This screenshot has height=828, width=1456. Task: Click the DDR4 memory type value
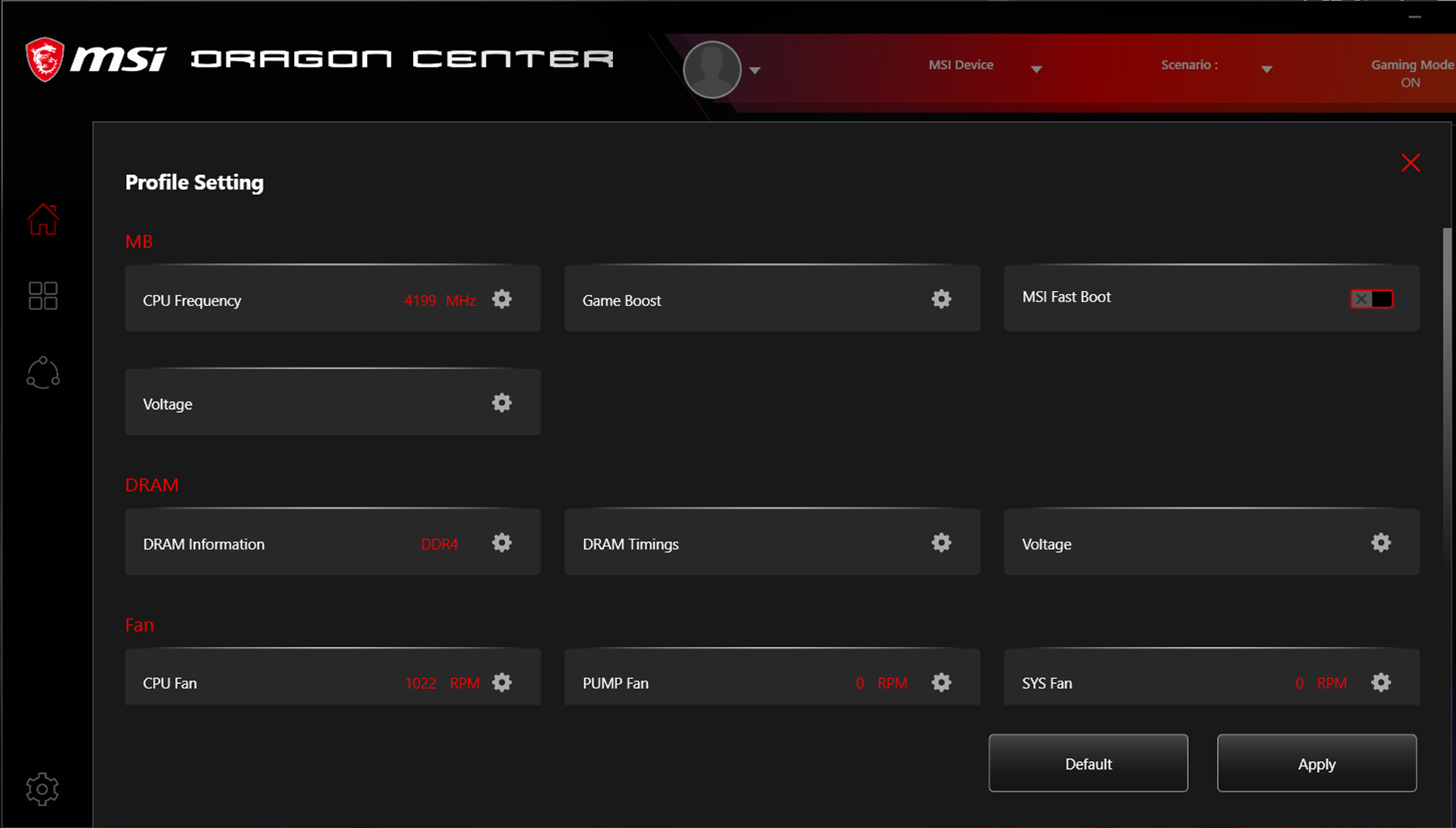(439, 544)
